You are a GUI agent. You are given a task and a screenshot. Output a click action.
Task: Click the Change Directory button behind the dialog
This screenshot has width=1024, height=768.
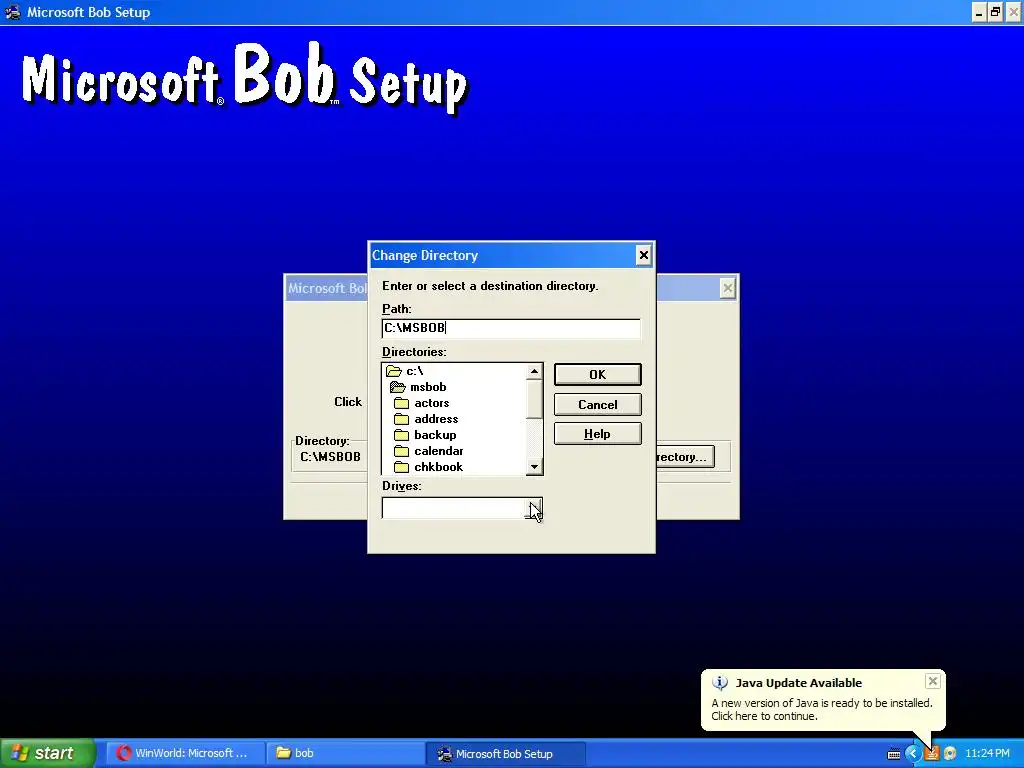coord(685,456)
